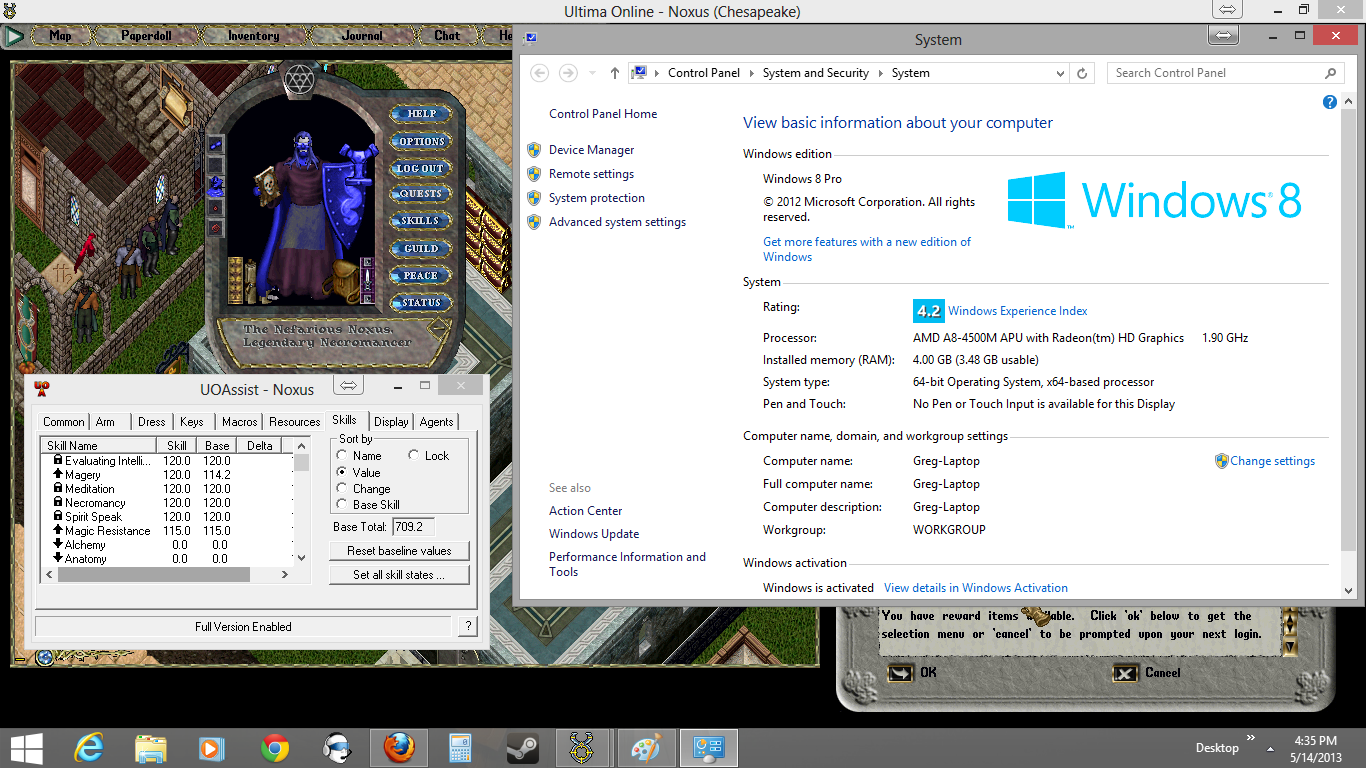Click the Cancel X icon in reward dialog
This screenshot has height=768, width=1366.
(x=1126, y=673)
